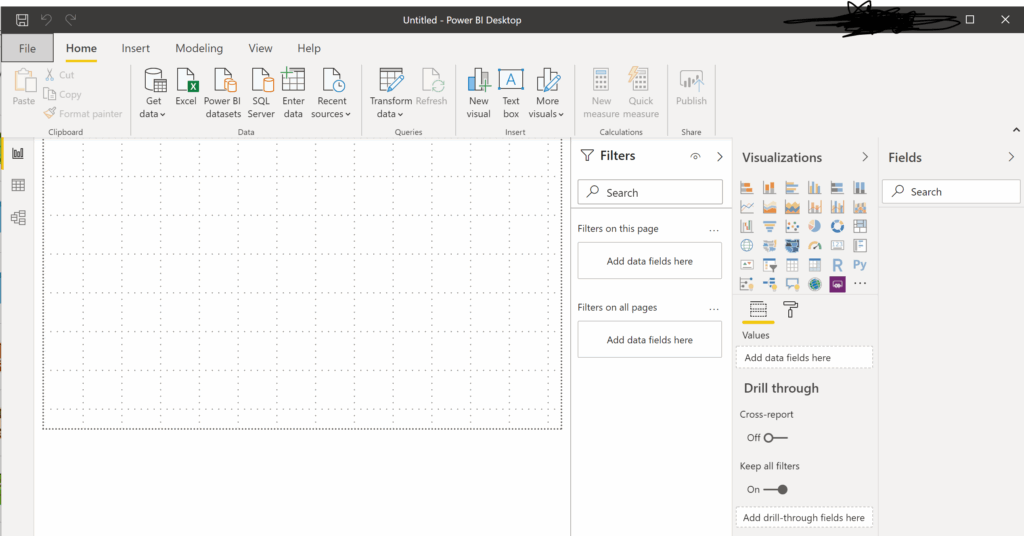Collapse the Visualizations pane chevron
The height and width of the screenshot is (536, 1024).
point(865,157)
